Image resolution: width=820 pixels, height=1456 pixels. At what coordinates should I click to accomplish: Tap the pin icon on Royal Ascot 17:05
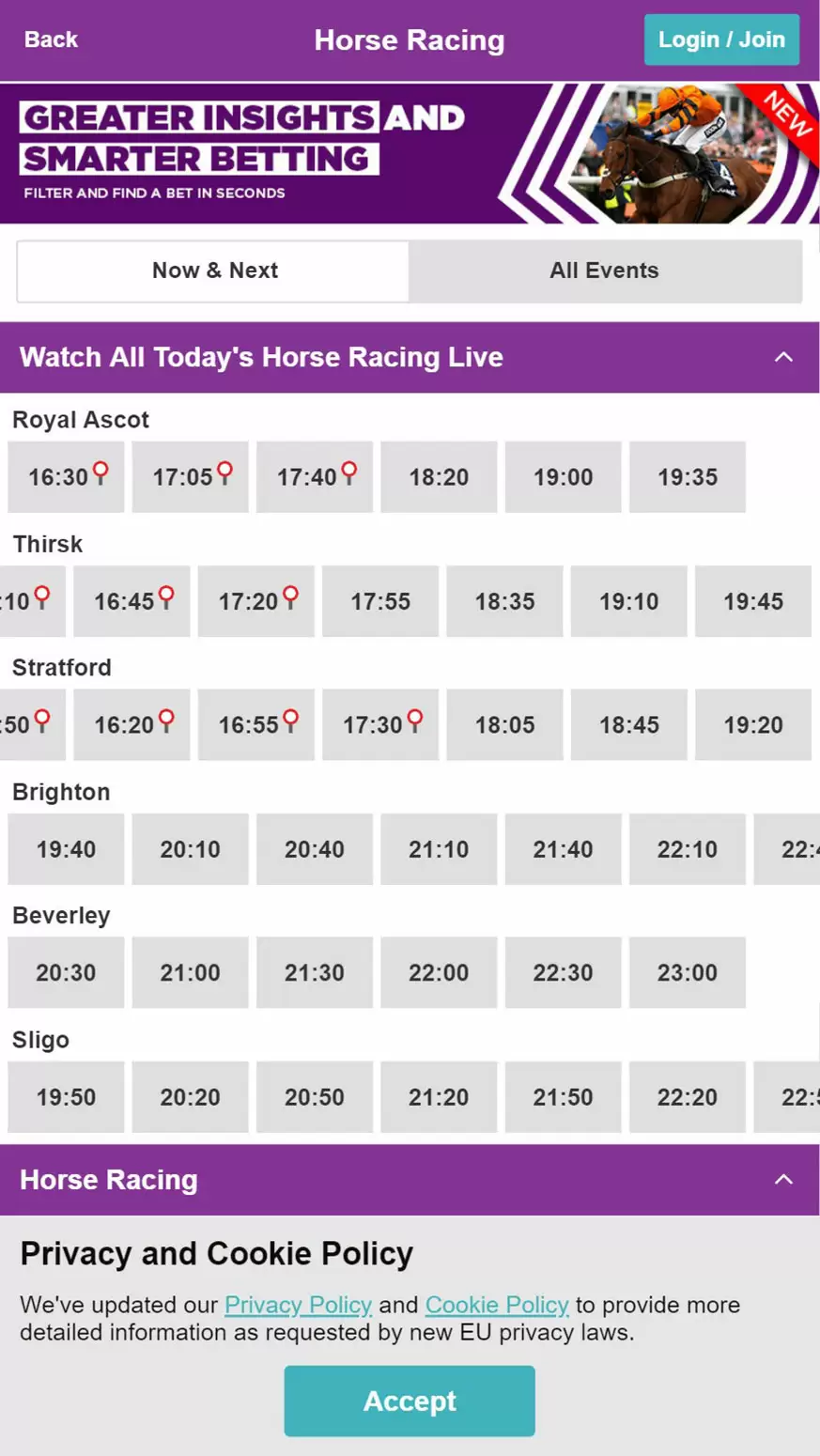pyautogui.click(x=224, y=472)
